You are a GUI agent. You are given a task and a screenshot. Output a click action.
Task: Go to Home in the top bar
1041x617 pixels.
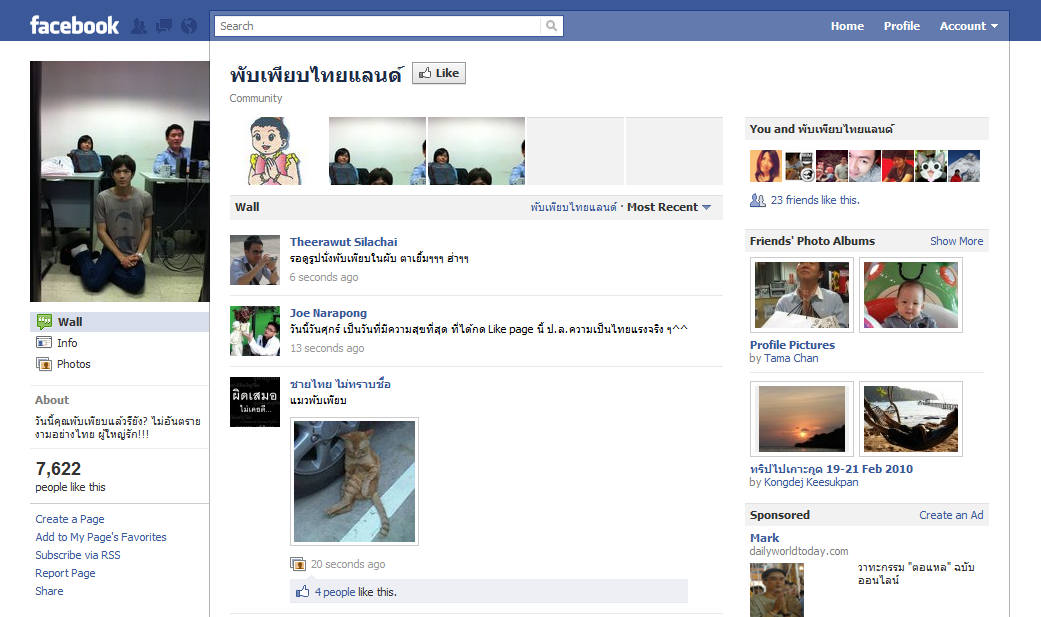point(847,26)
